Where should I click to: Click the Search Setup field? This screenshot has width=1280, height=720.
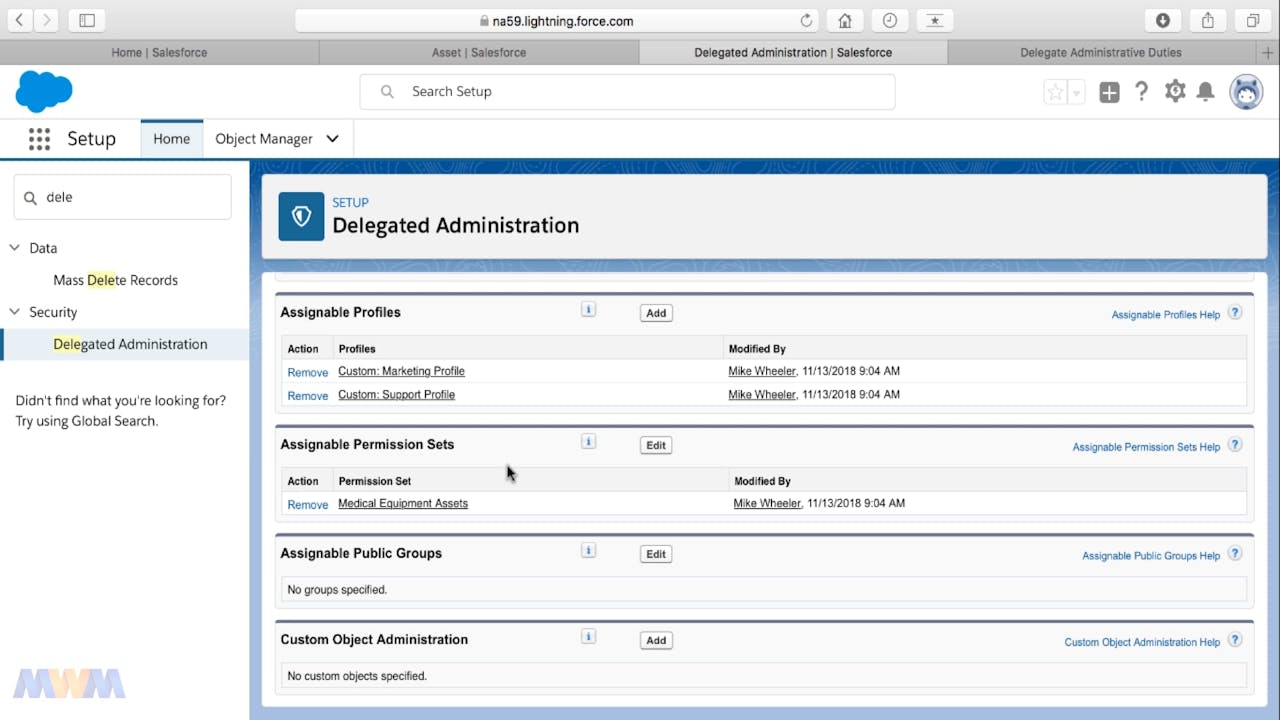(627, 92)
